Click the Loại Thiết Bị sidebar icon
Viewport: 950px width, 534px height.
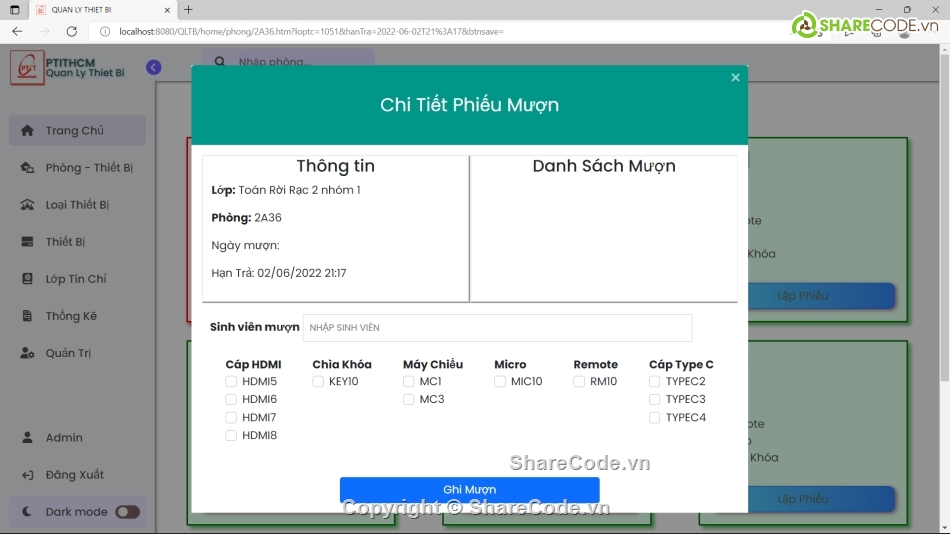27,205
